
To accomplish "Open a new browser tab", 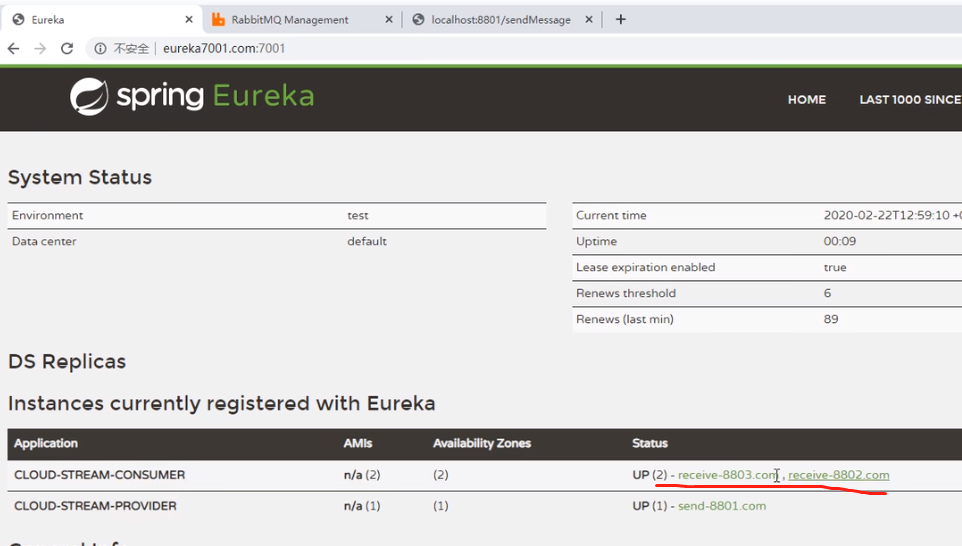I will 620,19.
